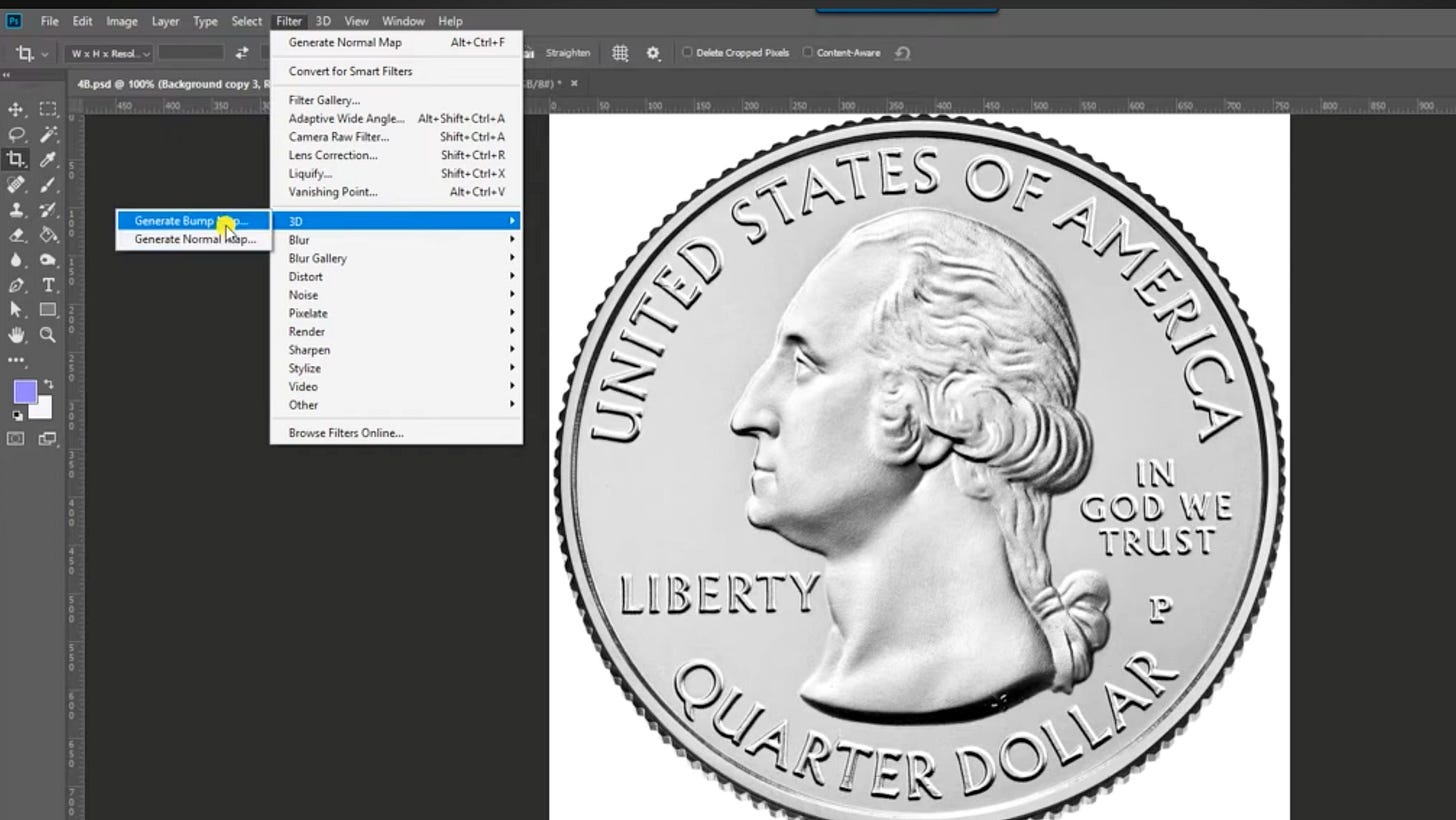The height and width of the screenshot is (820, 1456).
Task: Enable Delete Cropped Pixels
Action: [x=687, y=52]
